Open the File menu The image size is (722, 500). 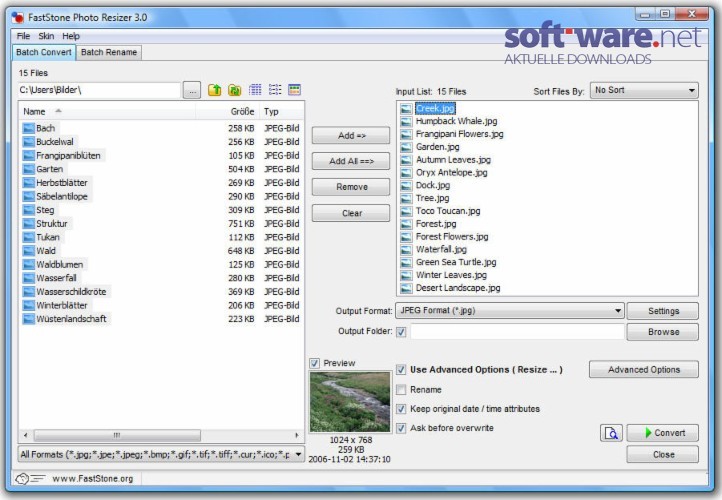(23, 36)
